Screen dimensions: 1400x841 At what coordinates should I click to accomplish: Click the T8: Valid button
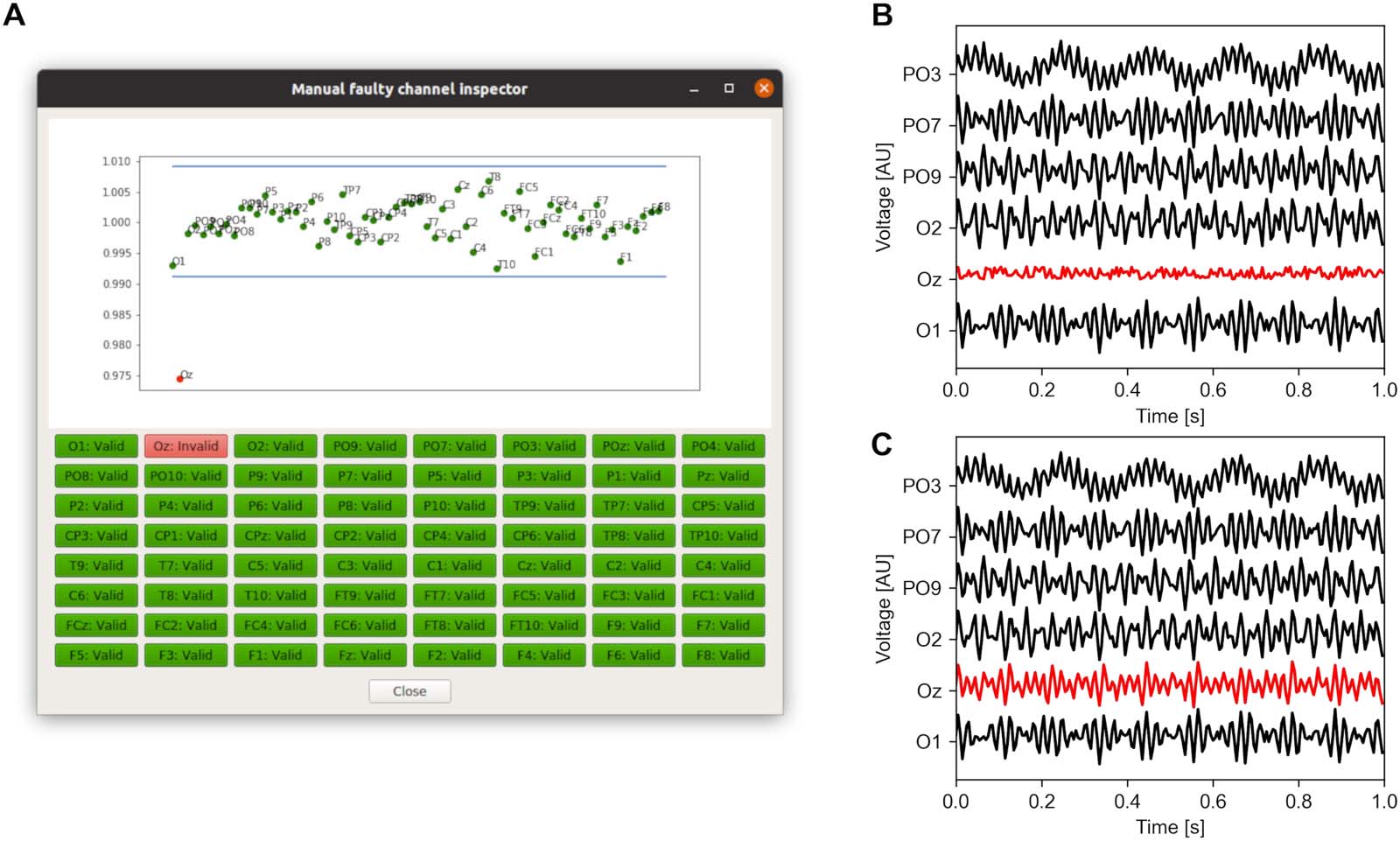(185, 595)
